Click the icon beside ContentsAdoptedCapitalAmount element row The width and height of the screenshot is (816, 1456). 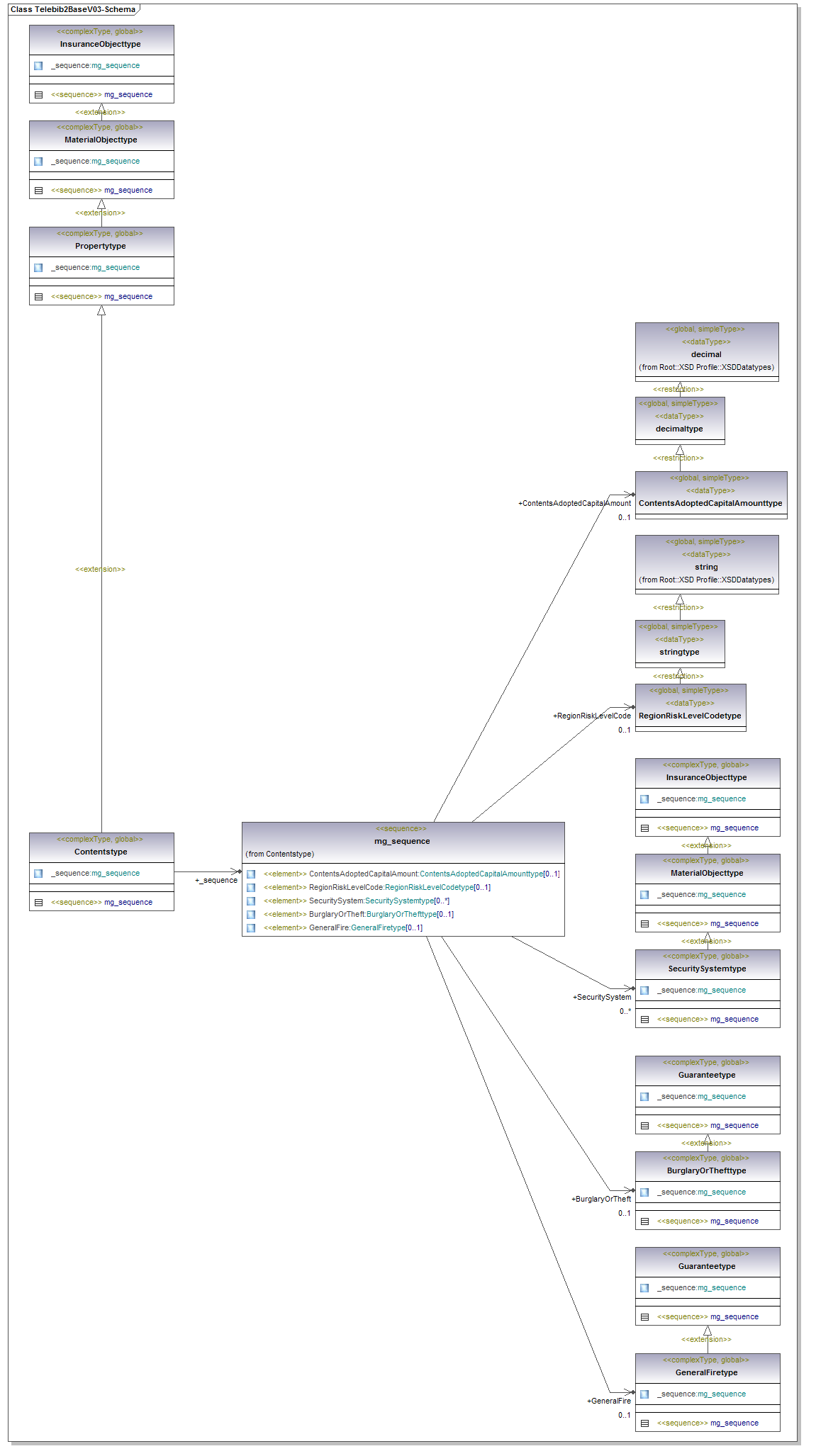click(251, 874)
